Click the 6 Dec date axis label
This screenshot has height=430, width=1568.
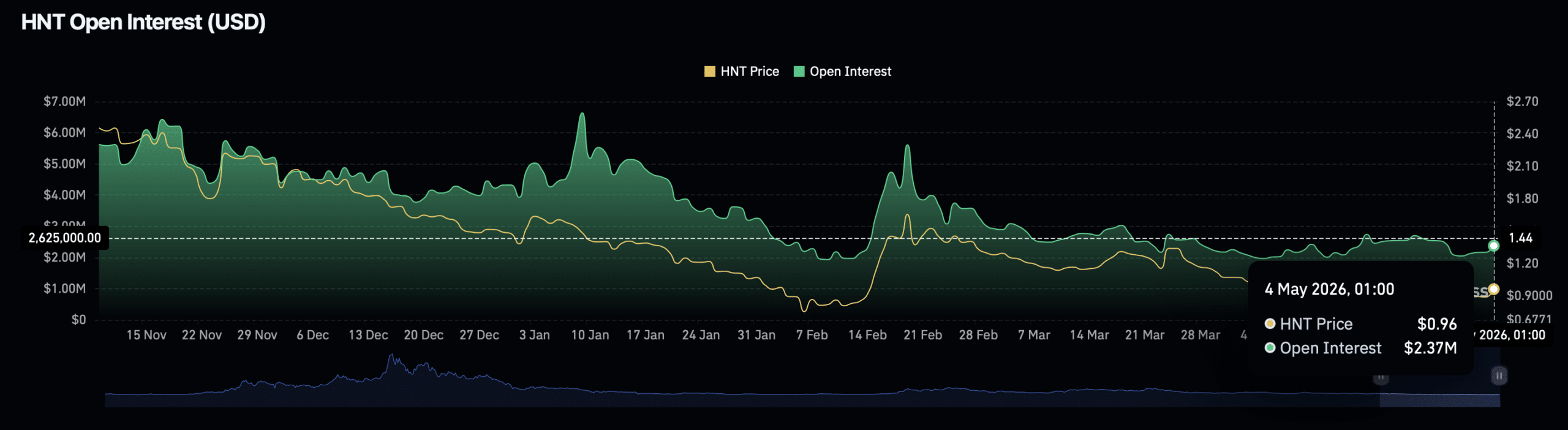[312, 335]
